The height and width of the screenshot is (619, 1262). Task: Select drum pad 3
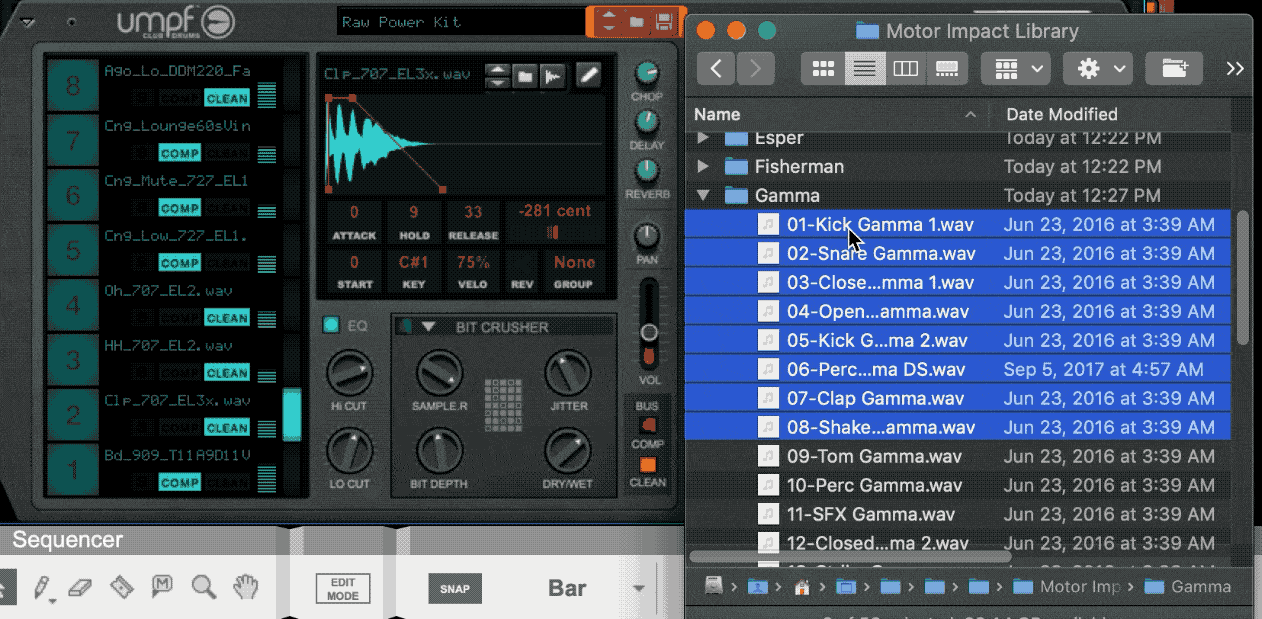click(x=72, y=360)
